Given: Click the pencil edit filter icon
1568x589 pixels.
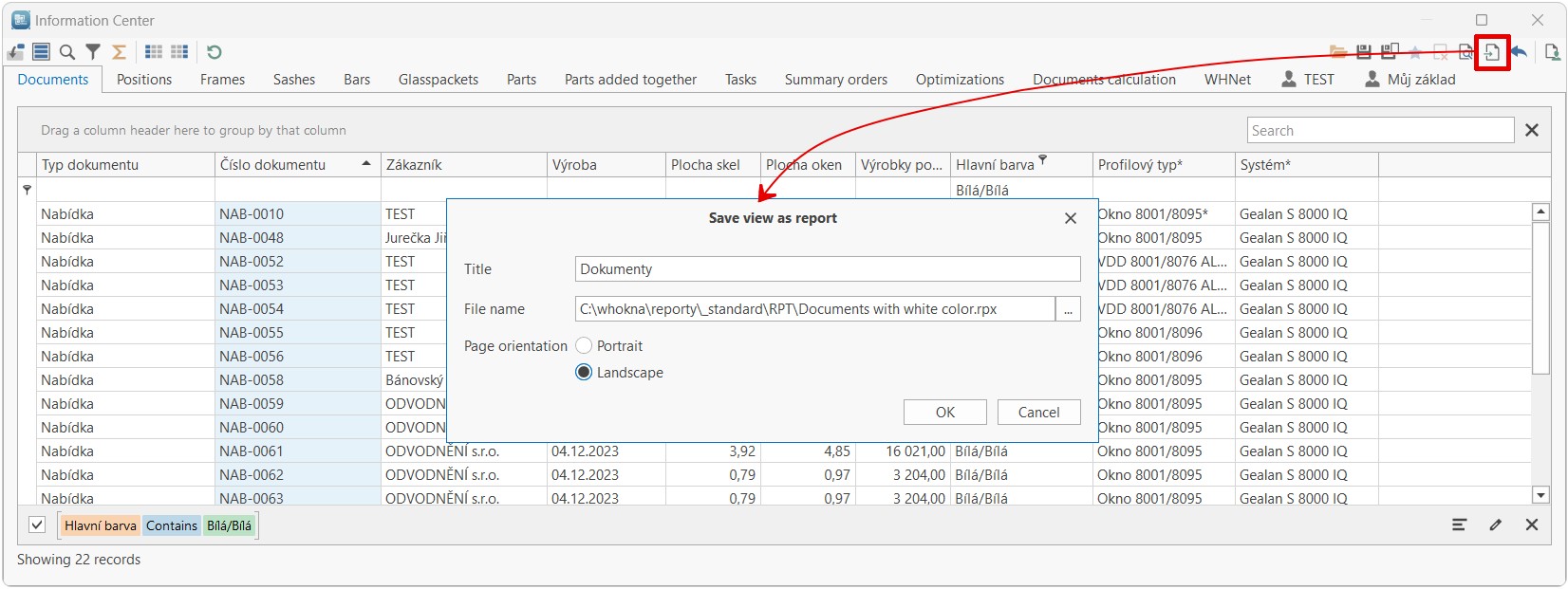Looking at the screenshot, I should pyautogui.click(x=1496, y=525).
